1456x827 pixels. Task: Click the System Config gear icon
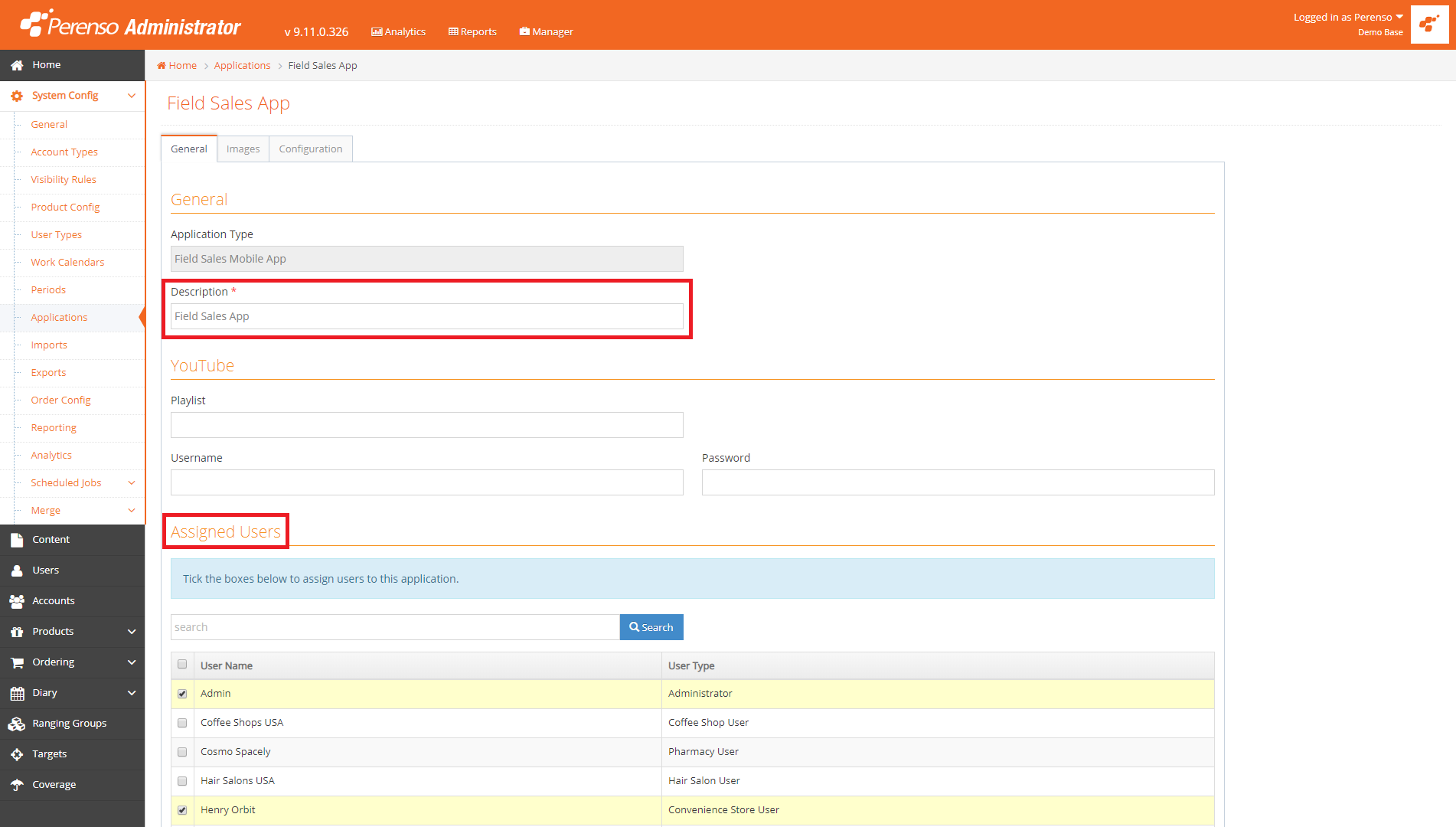17,96
